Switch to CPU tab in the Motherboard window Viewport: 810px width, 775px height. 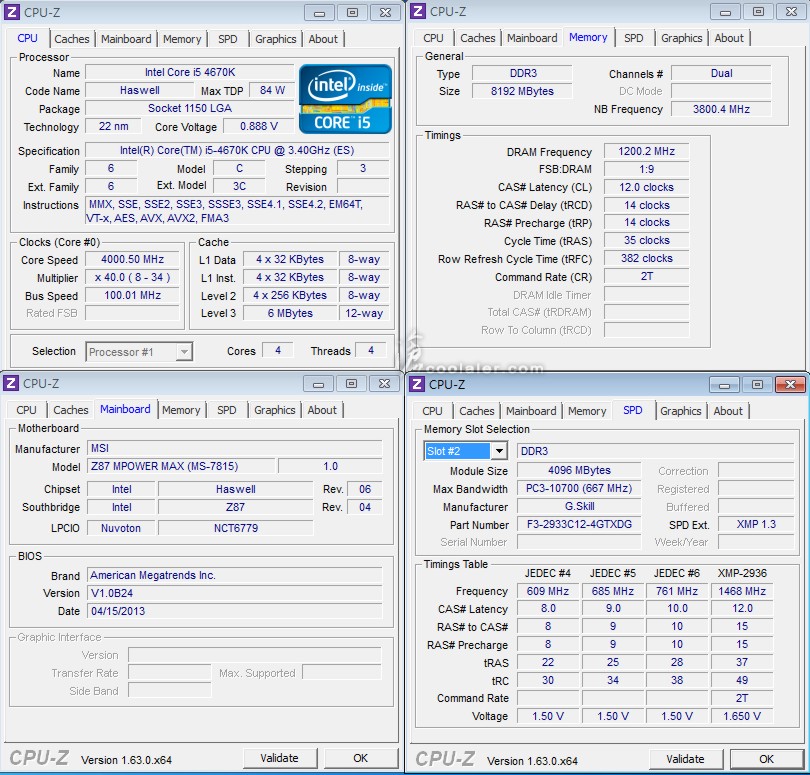(26, 410)
